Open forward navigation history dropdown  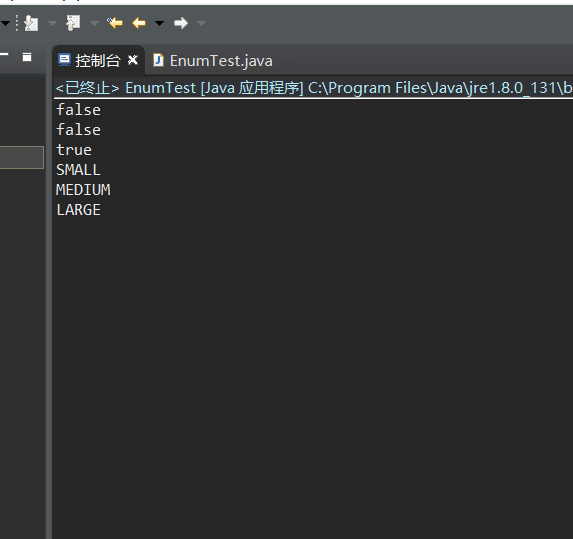tap(201, 24)
